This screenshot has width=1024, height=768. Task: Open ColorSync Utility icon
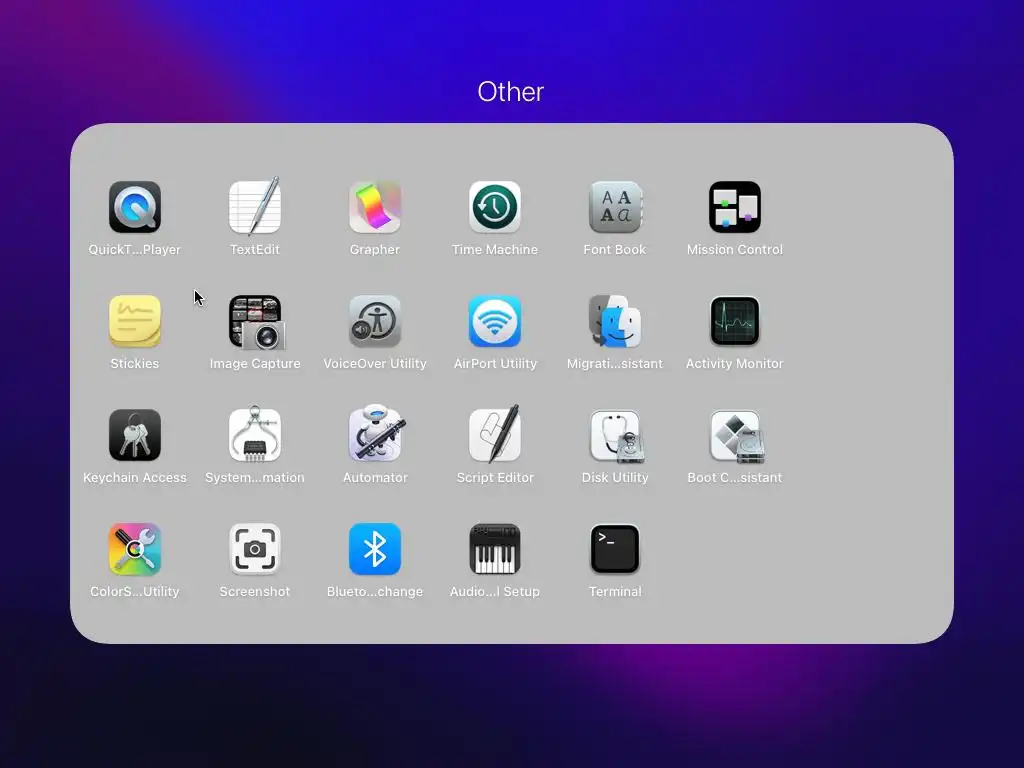click(135, 549)
